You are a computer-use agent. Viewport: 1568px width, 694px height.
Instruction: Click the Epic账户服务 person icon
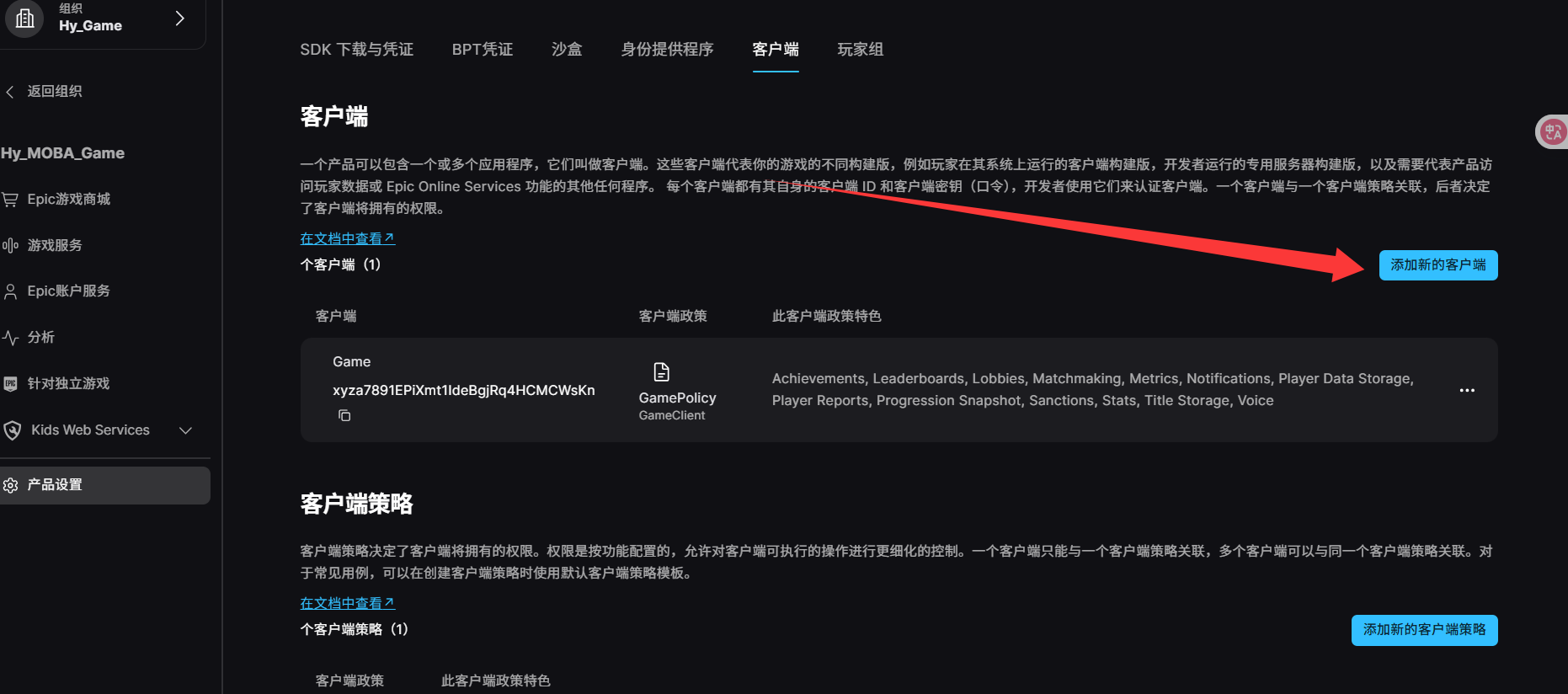coord(10,291)
